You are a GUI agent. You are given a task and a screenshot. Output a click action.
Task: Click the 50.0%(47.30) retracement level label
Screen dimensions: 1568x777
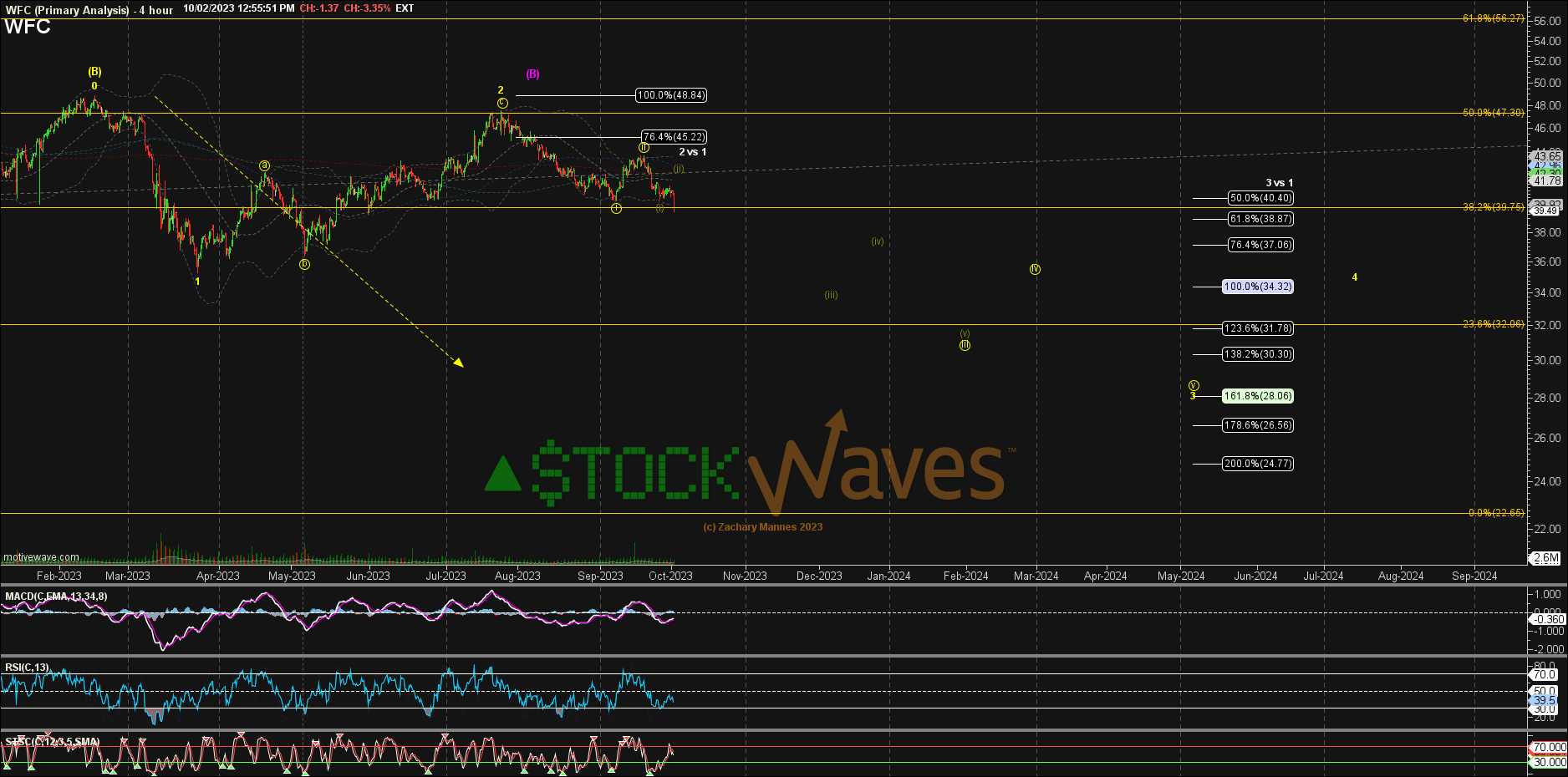[1494, 113]
